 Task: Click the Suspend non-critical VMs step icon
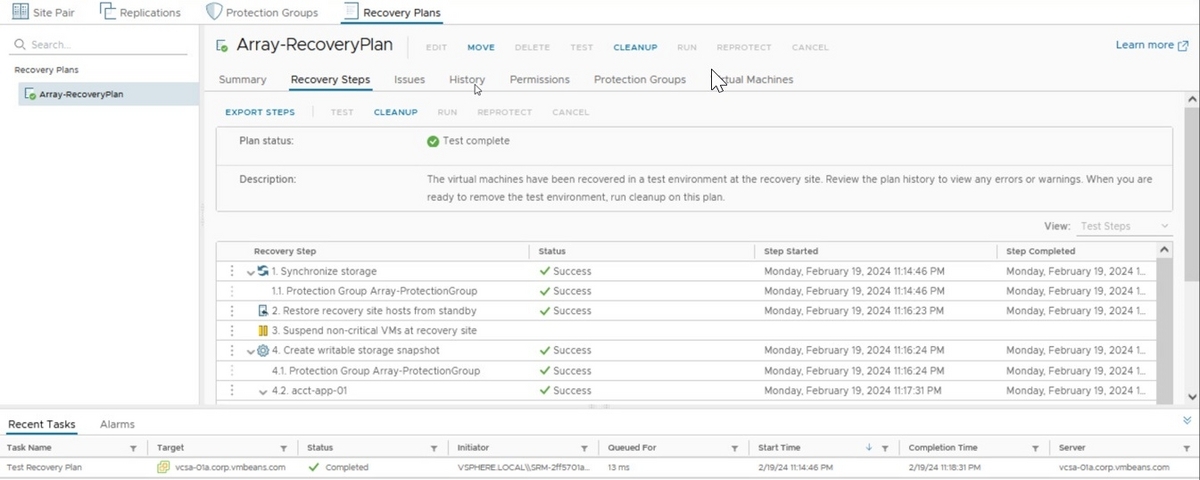pyautogui.click(x=263, y=331)
